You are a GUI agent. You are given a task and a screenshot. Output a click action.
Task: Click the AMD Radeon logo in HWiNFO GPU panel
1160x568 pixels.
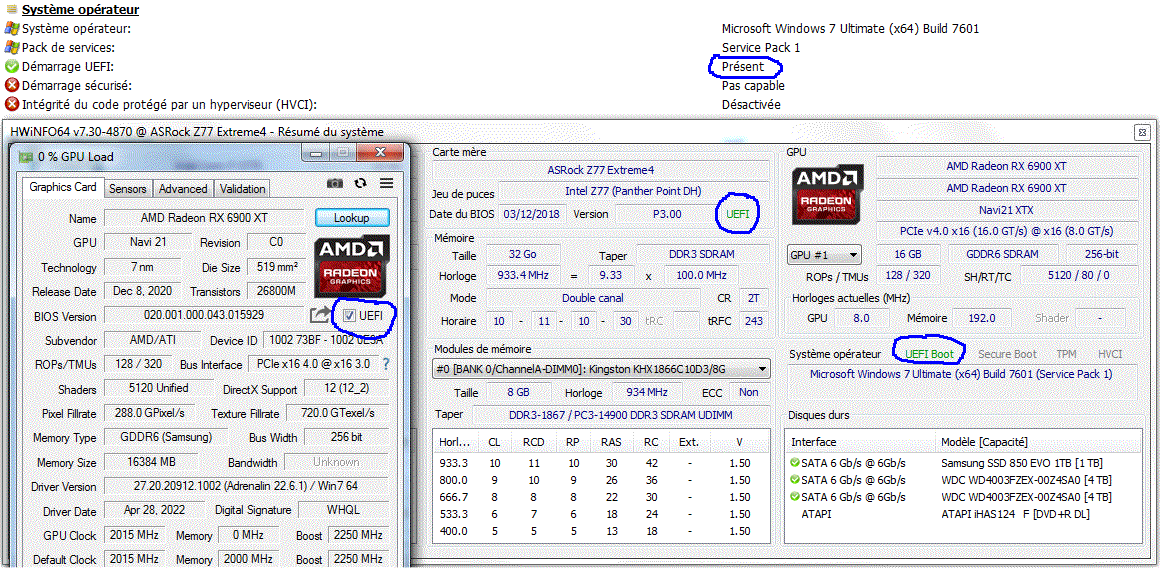click(828, 195)
